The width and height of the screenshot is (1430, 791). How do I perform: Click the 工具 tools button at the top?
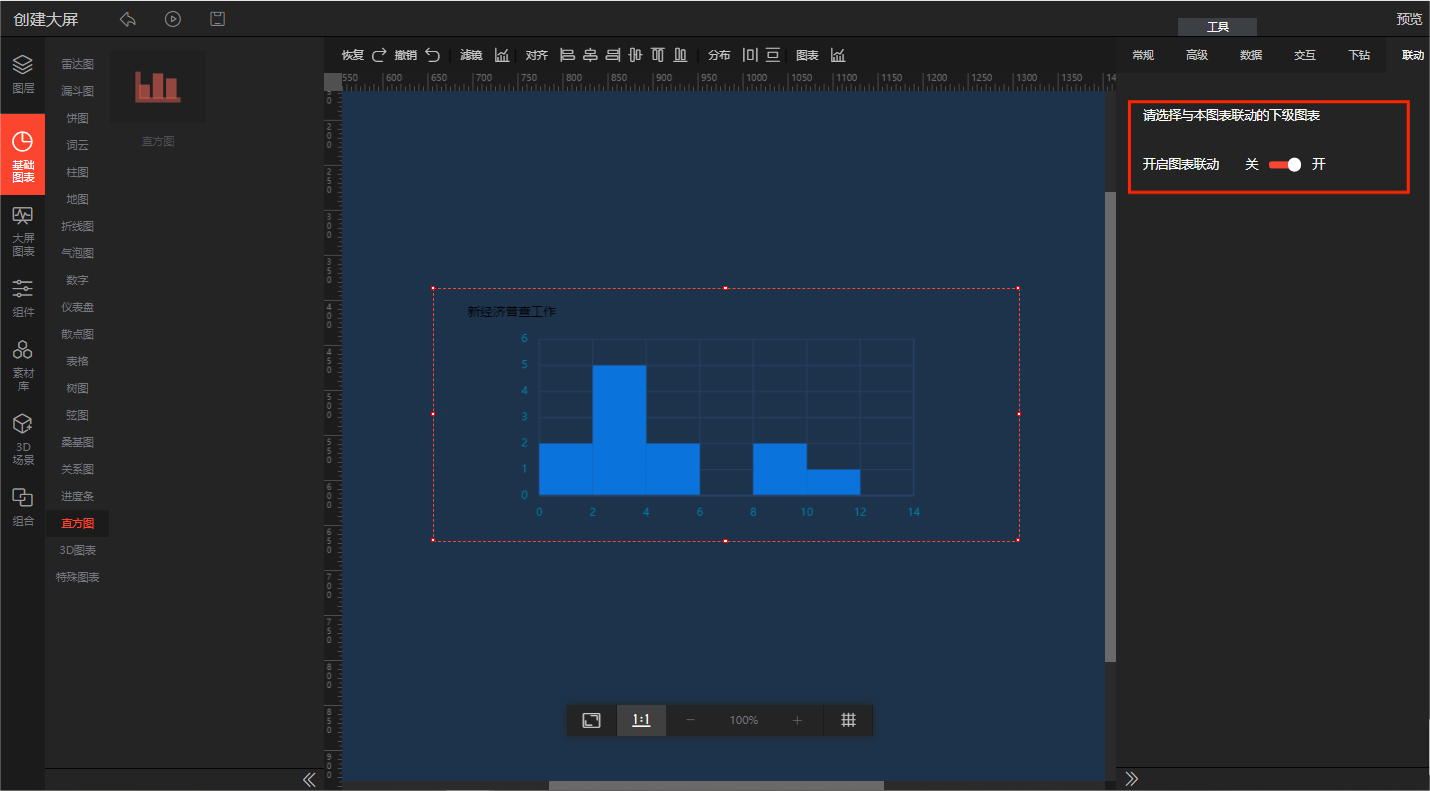point(1217,27)
